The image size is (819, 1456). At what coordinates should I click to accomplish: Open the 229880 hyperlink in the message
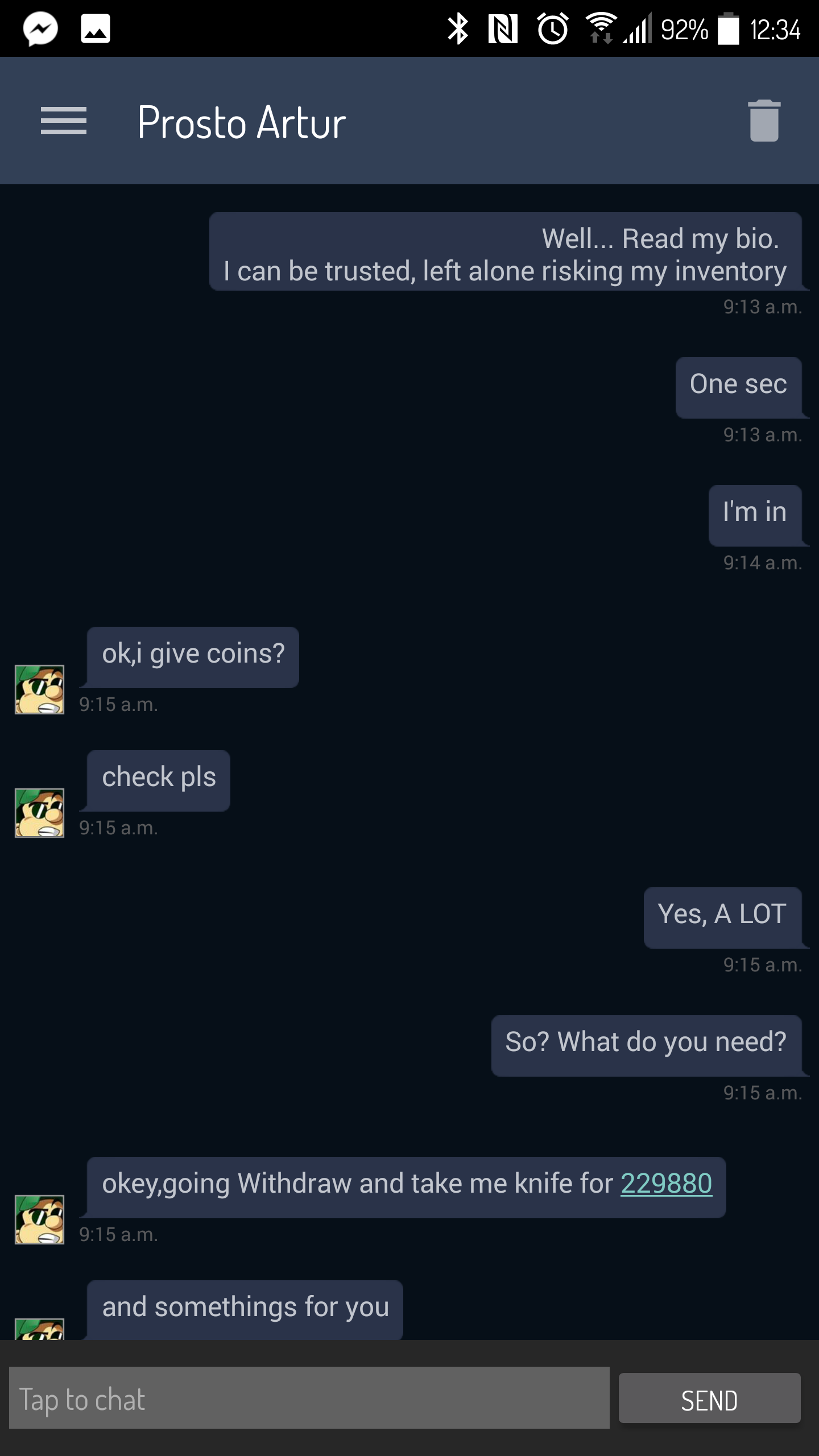coord(666,1183)
